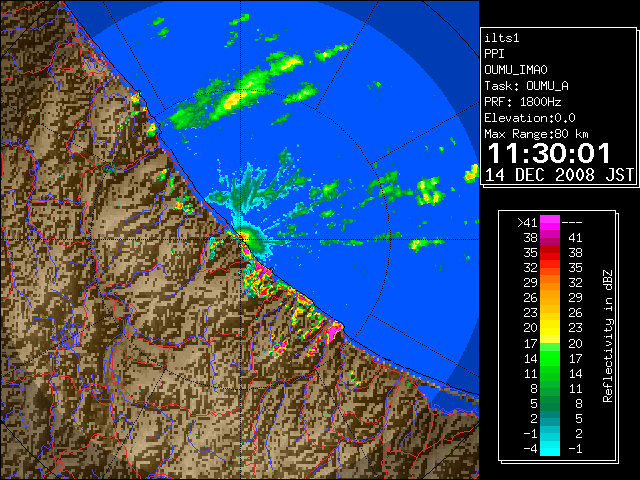Viewport: 640px width, 480px height.
Task: Click the 'OUMU_IMAO' site name
Action: (516, 70)
